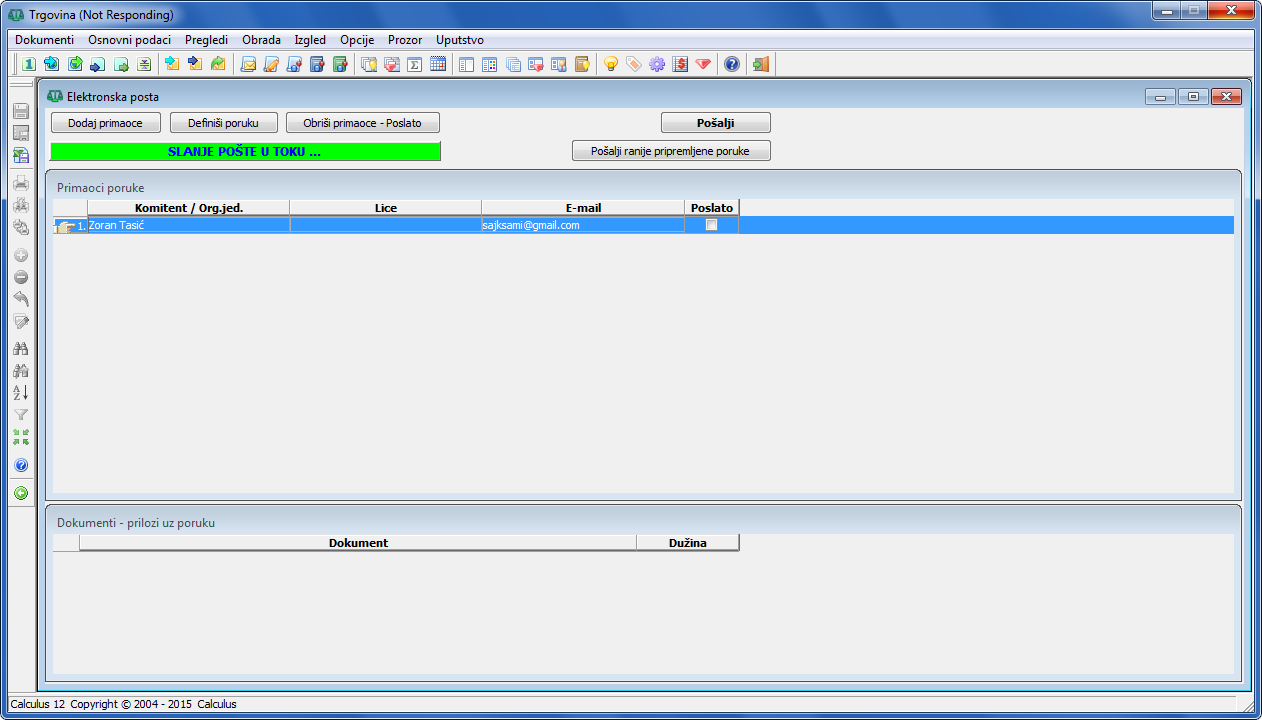The image size is (1262, 720).
Task: Select the binoculars search icon in sidebar
Action: pos(20,348)
